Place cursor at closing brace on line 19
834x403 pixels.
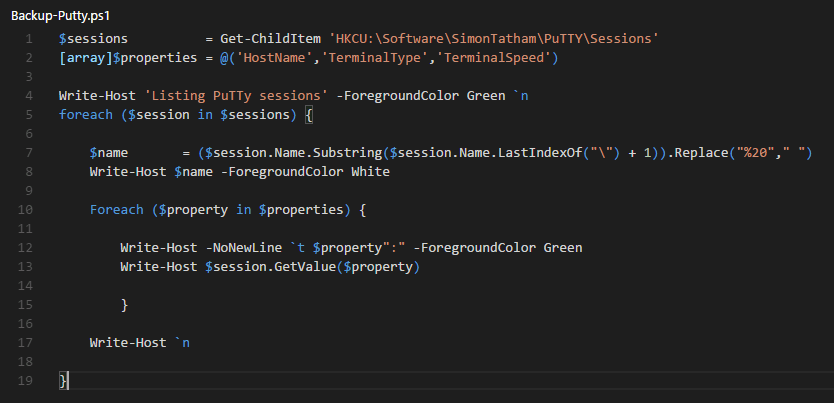[x=63, y=381]
